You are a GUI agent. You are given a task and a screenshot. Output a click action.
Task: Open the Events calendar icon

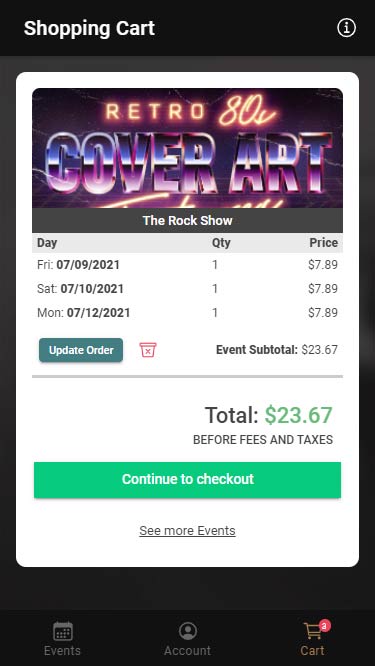(x=63, y=631)
